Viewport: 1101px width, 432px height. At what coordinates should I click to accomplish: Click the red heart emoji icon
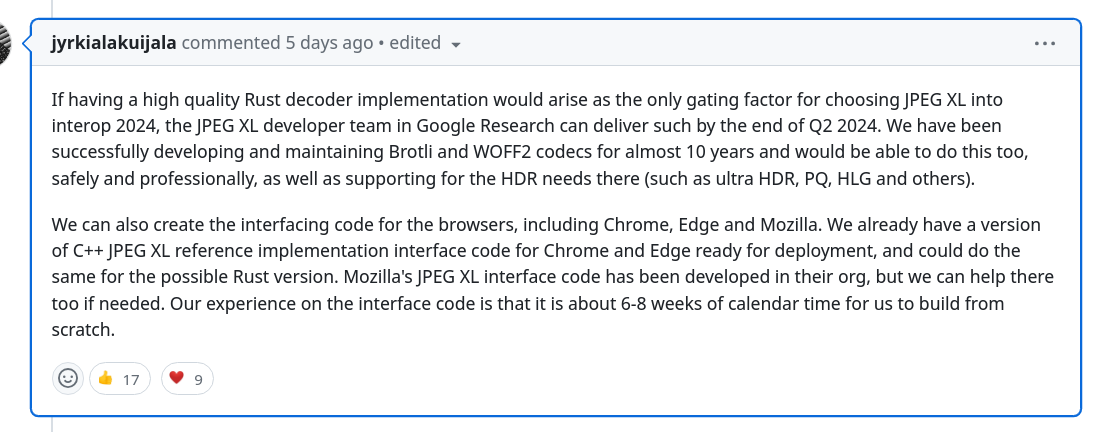(x=176, y=378)
